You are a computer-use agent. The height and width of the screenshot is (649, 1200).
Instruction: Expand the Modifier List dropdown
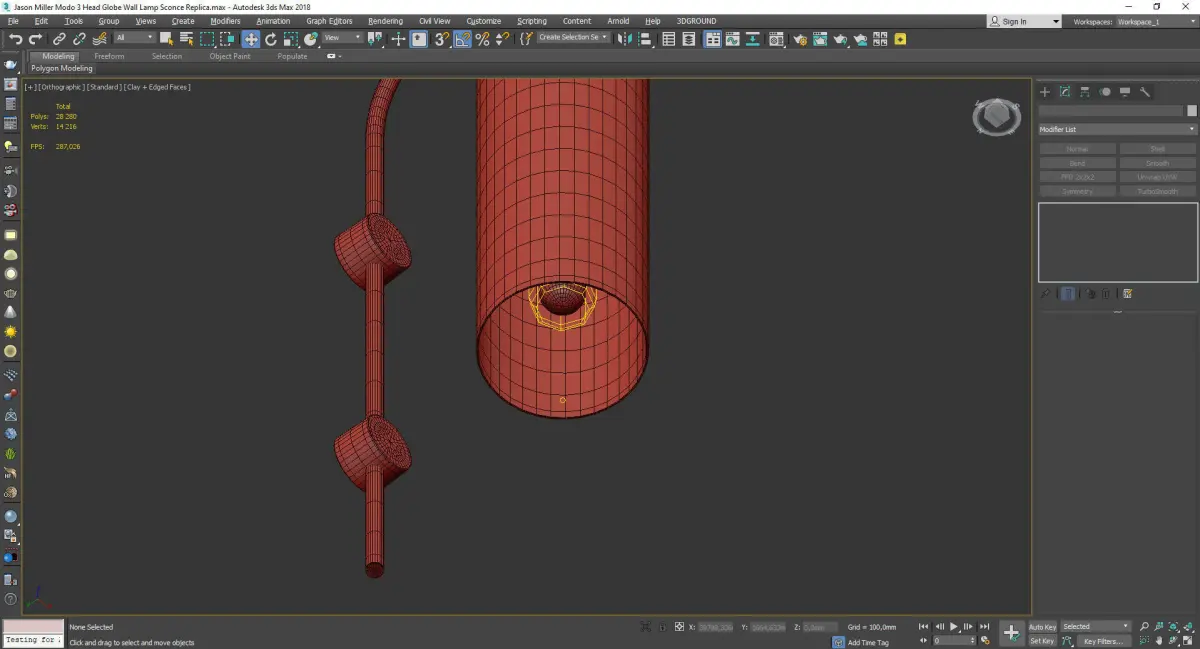pos(1117,130)
